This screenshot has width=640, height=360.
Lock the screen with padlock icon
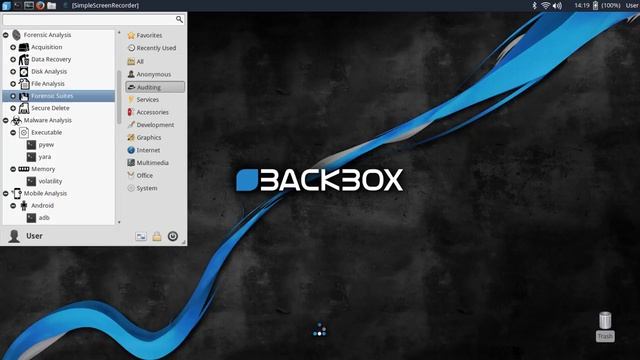(157, 236)
